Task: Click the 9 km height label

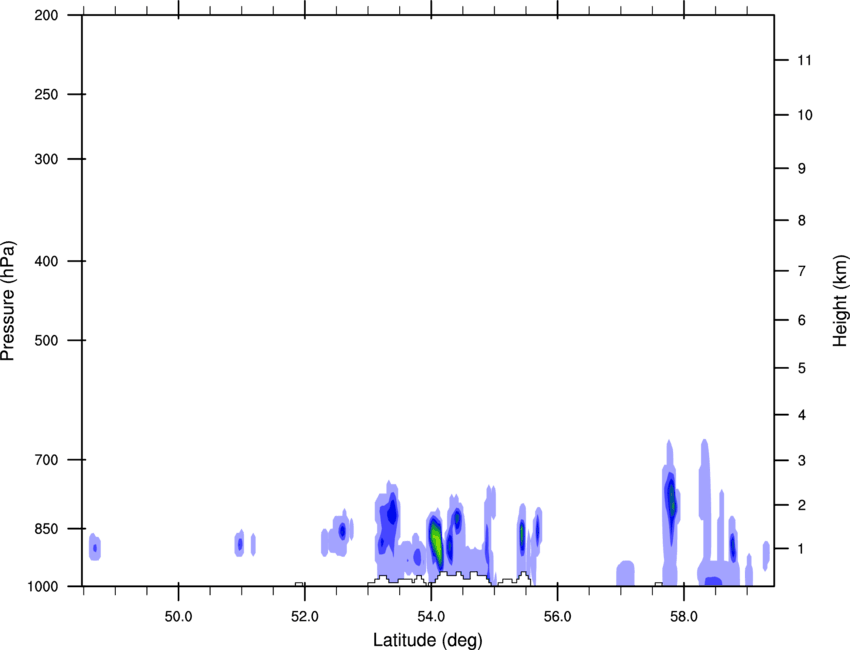Action: [x=802, y=169]
